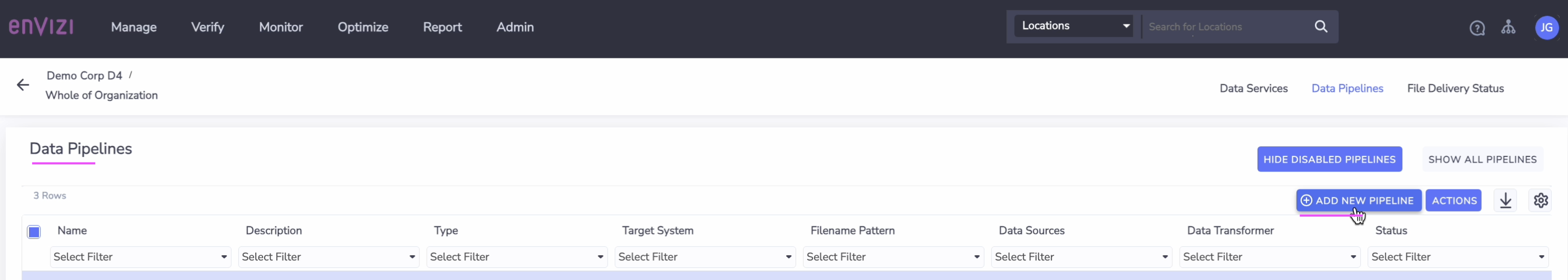Click Add New Pipeline button
Image resolution: width=1568 pixels, height=280 pixels.
[x=1358, y=200]
